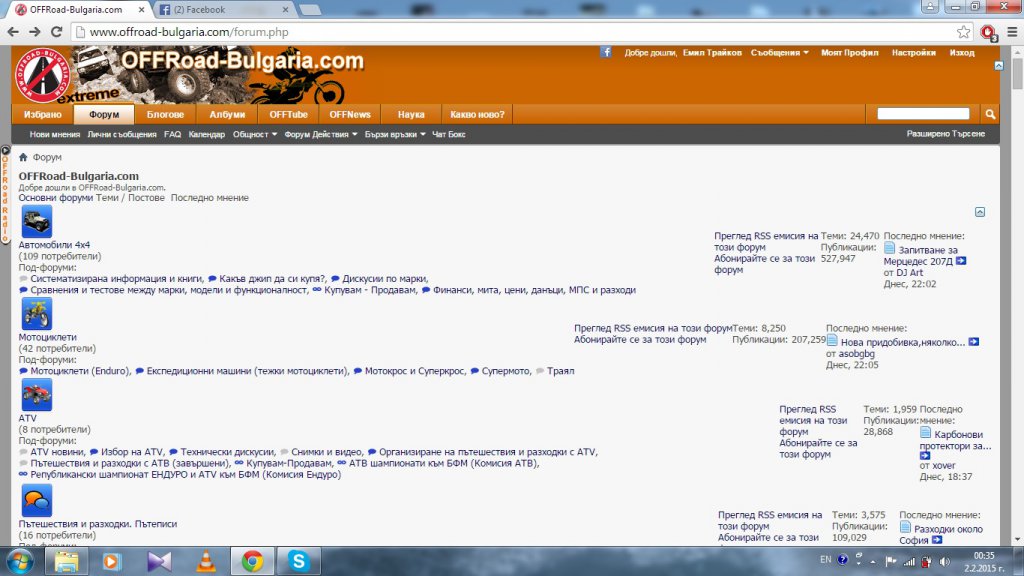Viewport: 1024px width, 576px height.
Task: Open the FAQ link
Action: click(172, 134)
